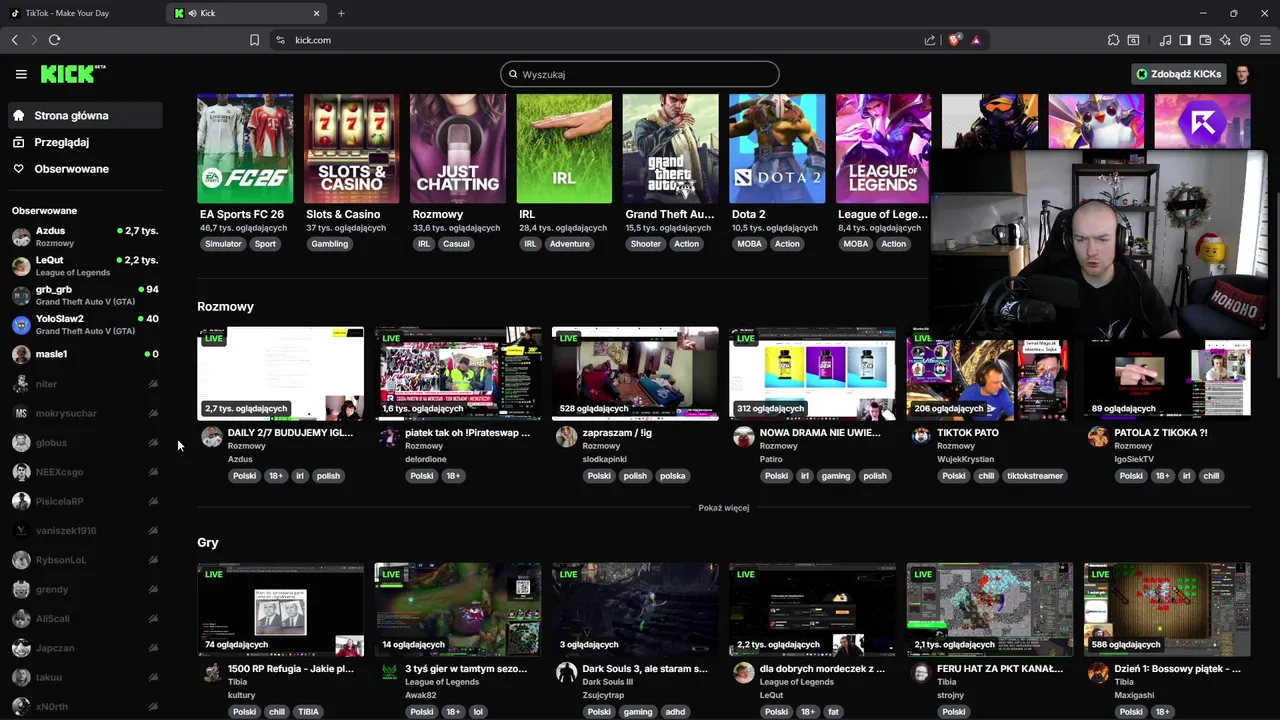Open followed channel masle1 in sidebar
The image size is (1280, 720).
pos(84,354)
